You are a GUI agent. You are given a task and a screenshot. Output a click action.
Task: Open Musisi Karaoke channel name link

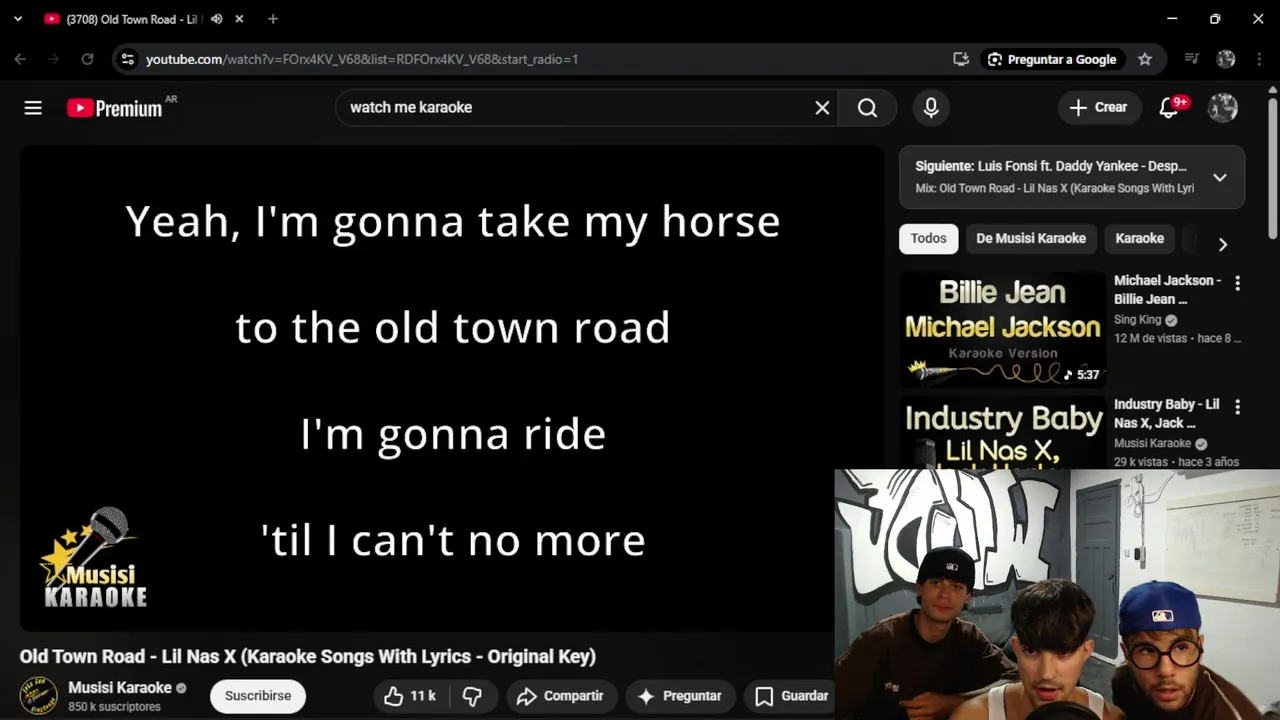pyautogui.click(x=120, y=688)
